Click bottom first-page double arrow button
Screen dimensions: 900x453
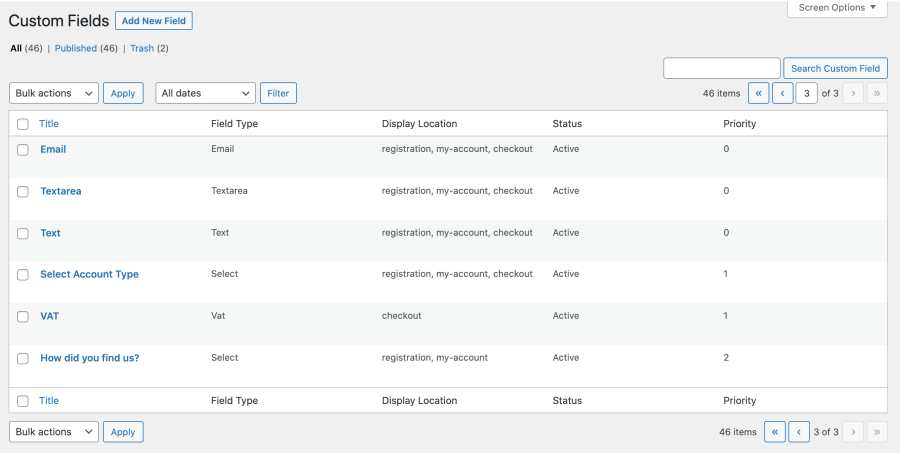[x=774, y=432]
